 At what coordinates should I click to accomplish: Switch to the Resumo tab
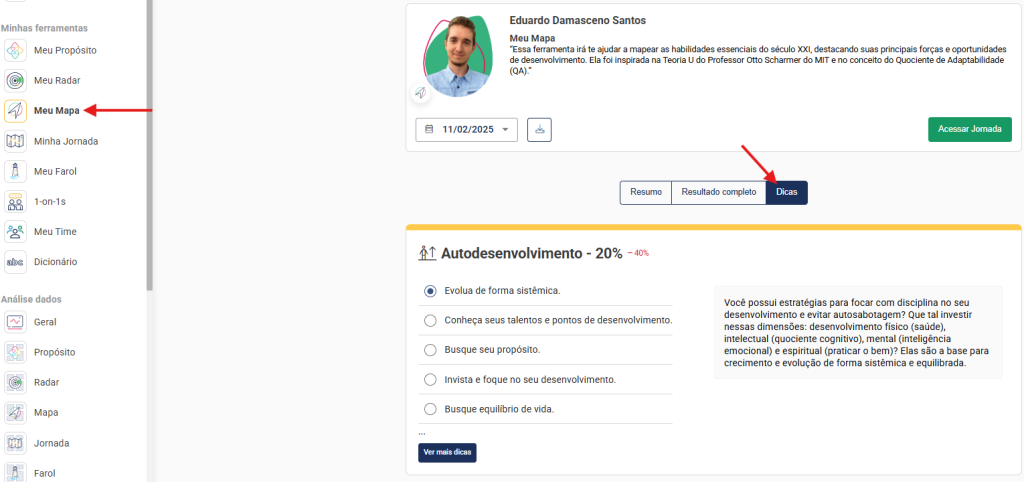click(x=646, y=192)
